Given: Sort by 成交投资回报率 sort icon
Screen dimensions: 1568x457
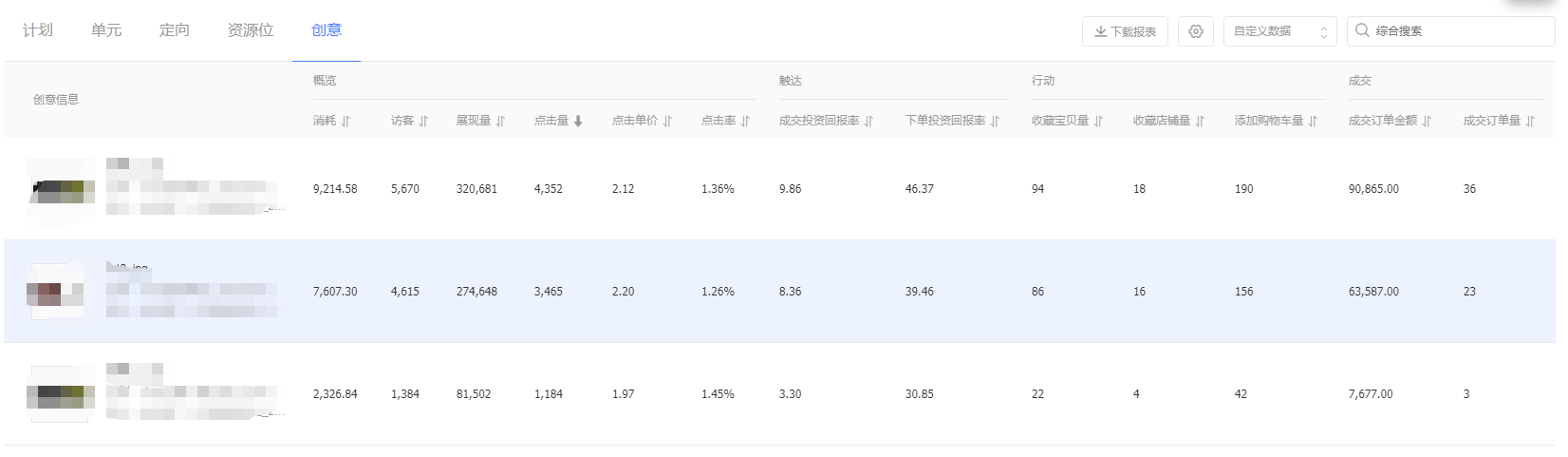Looking at the screenshot, I should (868, 121).
